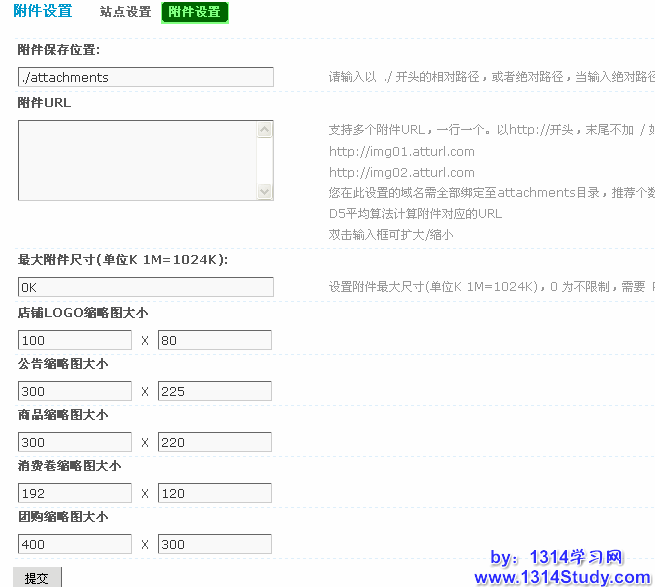Click the 附件URL scrollbar down arrow
This screenshot has width=655, height=587.
click(265, 192)
